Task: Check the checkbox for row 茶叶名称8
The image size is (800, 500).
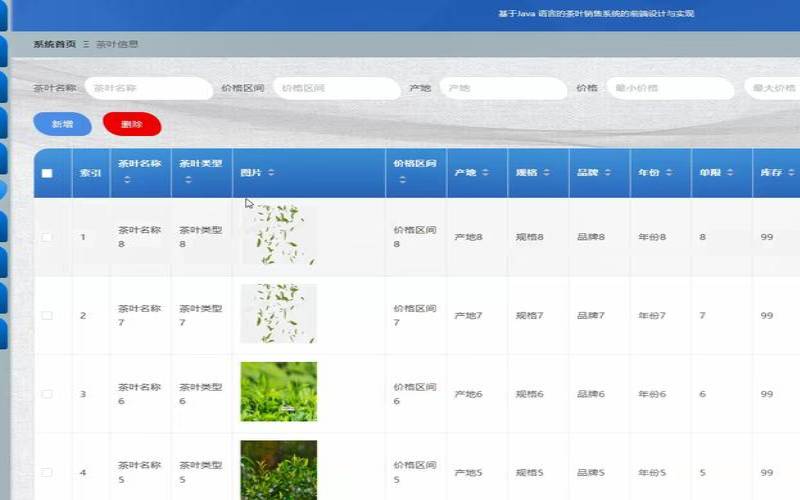Action: pos(47,237)
